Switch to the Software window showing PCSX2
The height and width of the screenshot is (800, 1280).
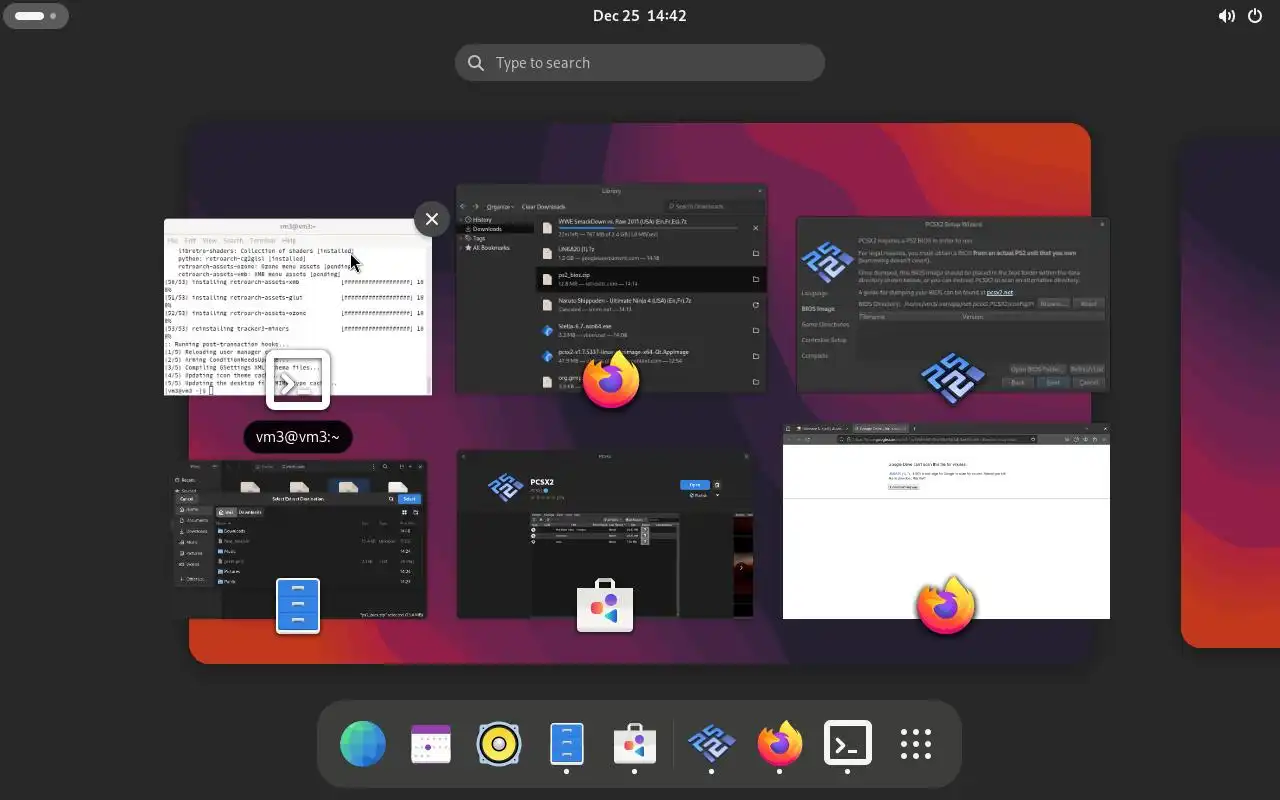point(605,534)
